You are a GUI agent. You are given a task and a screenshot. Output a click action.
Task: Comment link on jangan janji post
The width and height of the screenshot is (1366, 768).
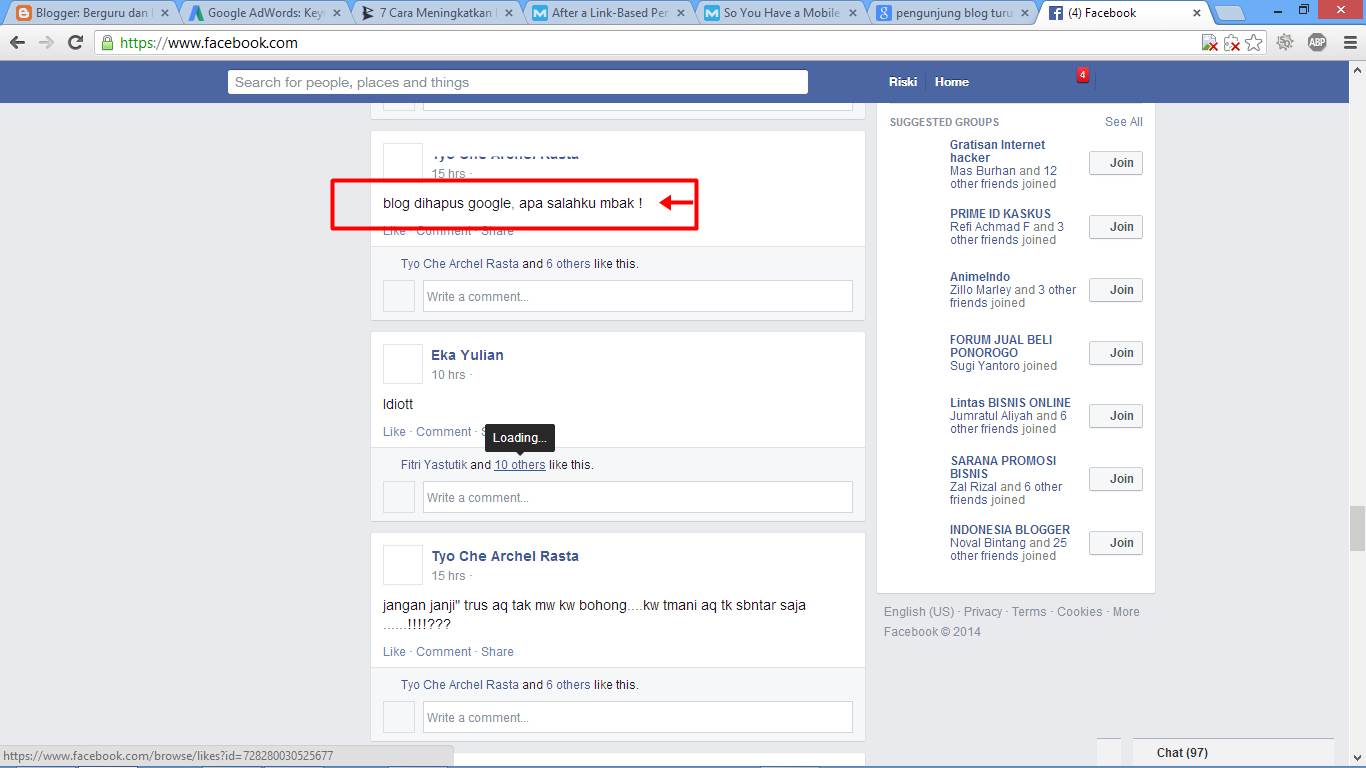pyautogui.click(x=443, y=652)
